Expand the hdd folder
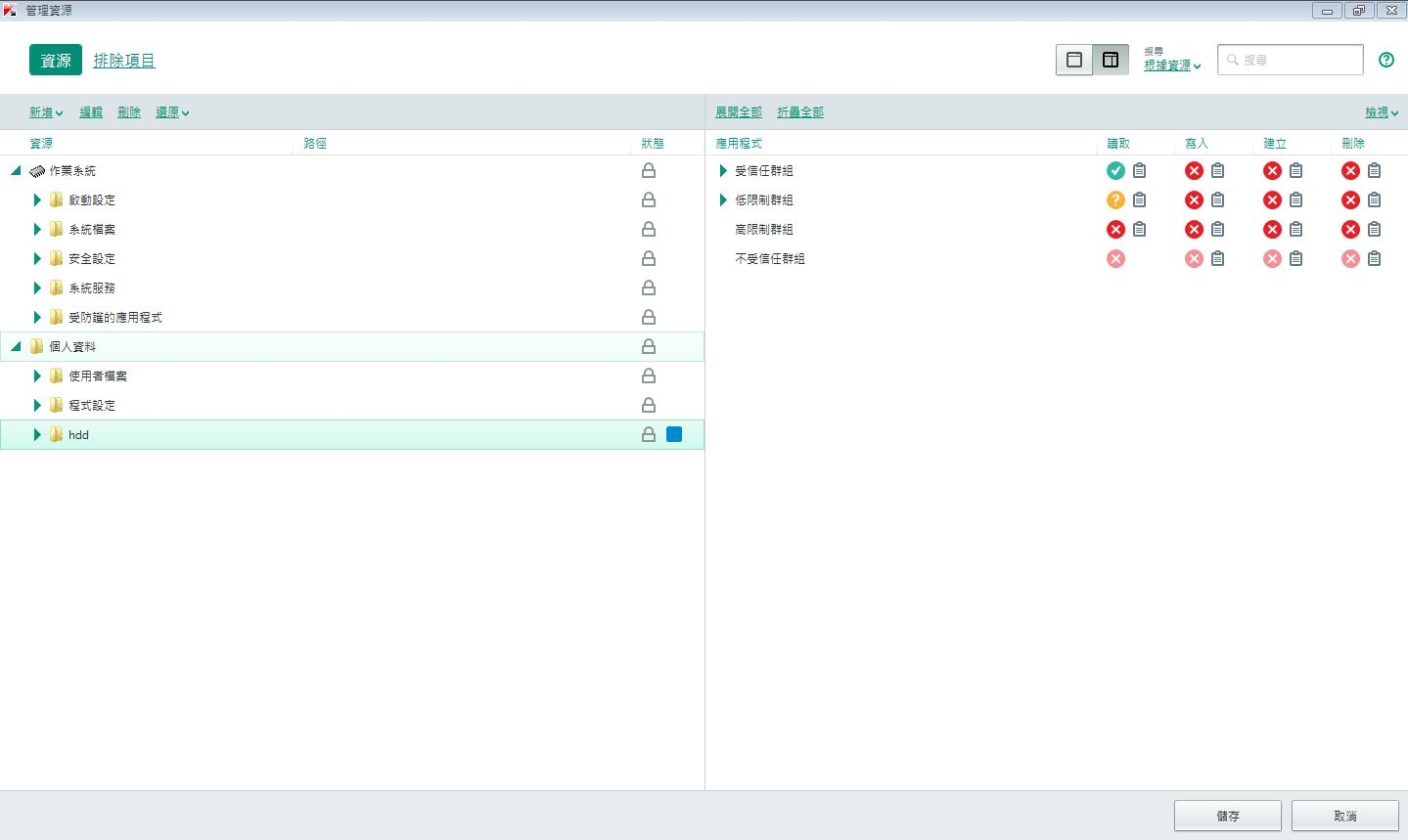 pyautogui.click(x=37, y=434)
